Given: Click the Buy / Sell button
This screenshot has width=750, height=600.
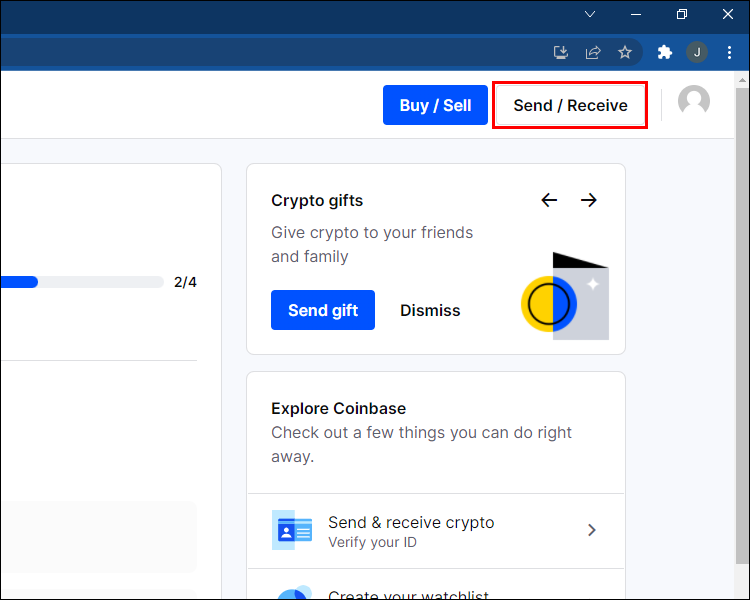Looking at the screenshot, I should click(x=435, y=105).
